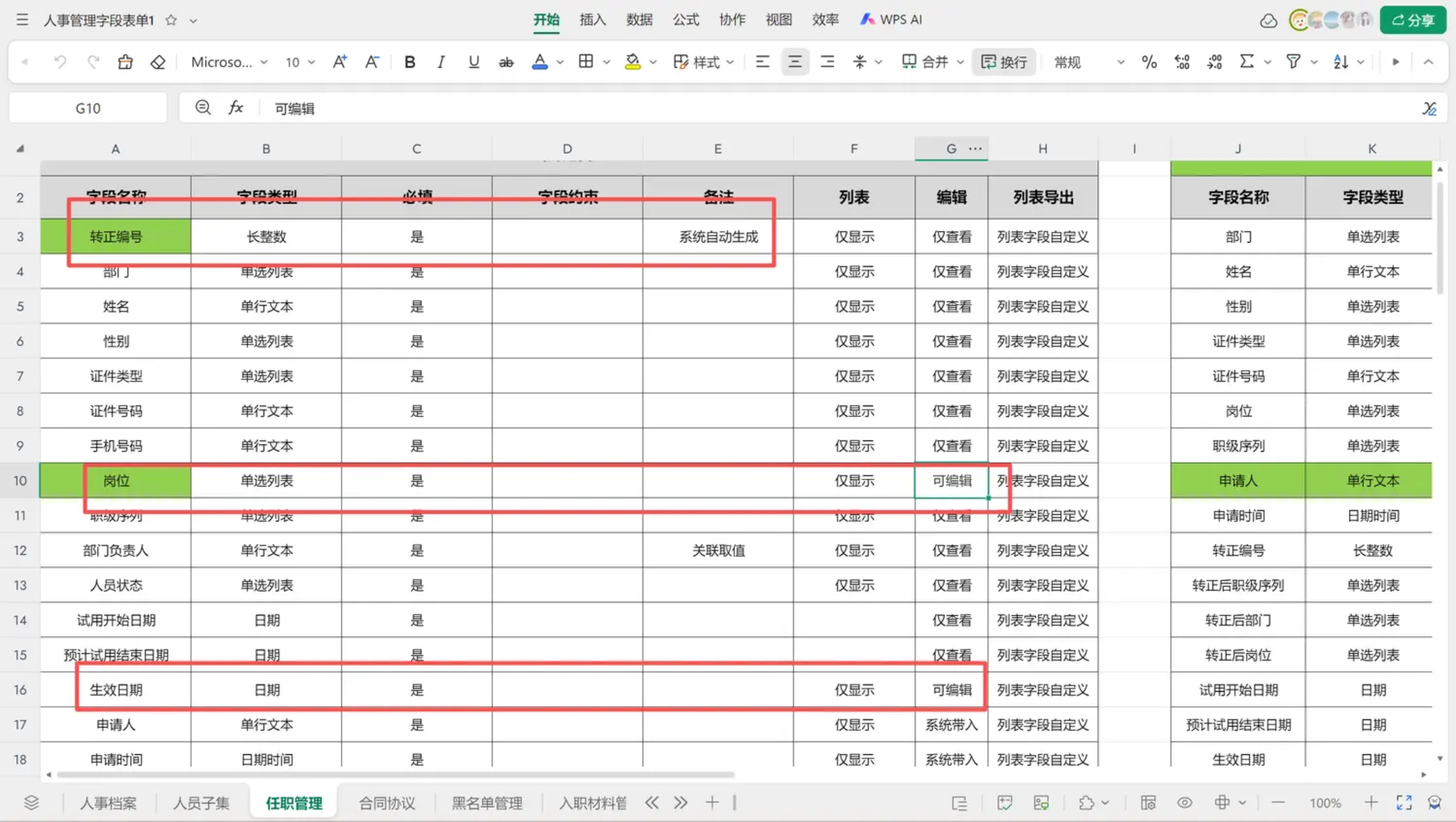The height and width of the screenshot is (822, 1456).
Task: Open the 合并 merge cells dropdown arrow
Action: click(961, 62)
